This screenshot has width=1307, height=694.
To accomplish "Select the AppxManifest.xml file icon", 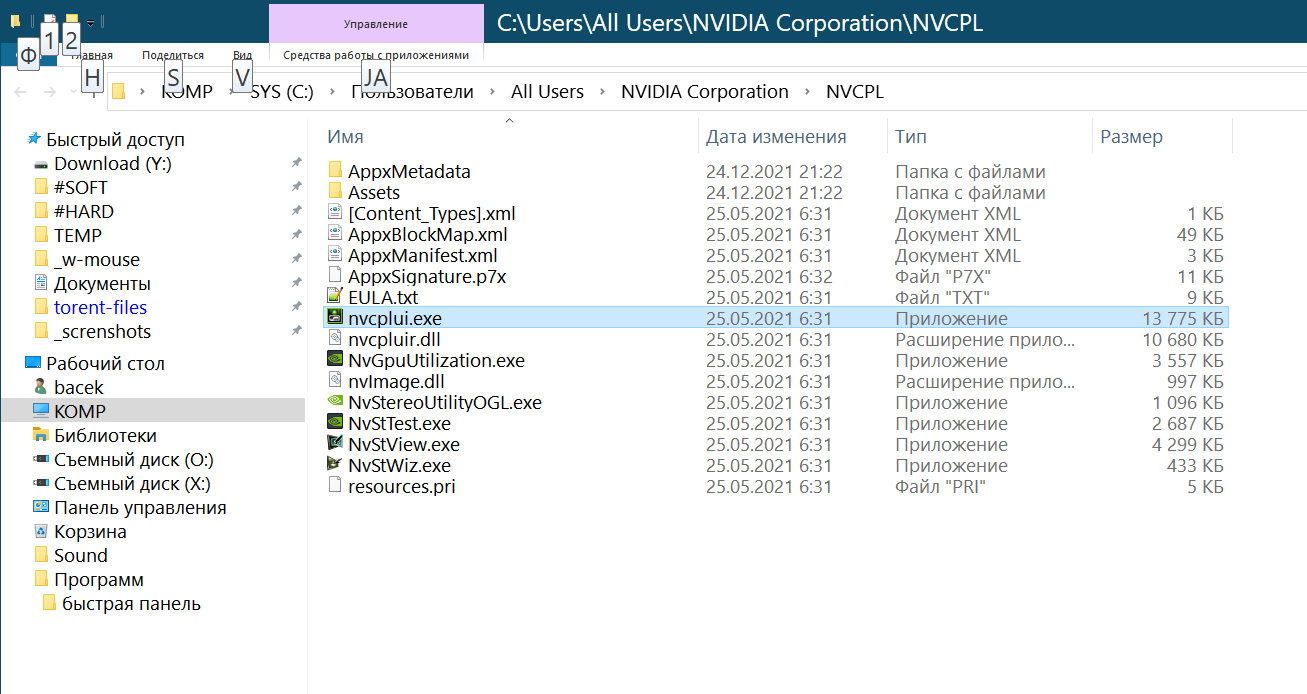I will click(336, 255).
